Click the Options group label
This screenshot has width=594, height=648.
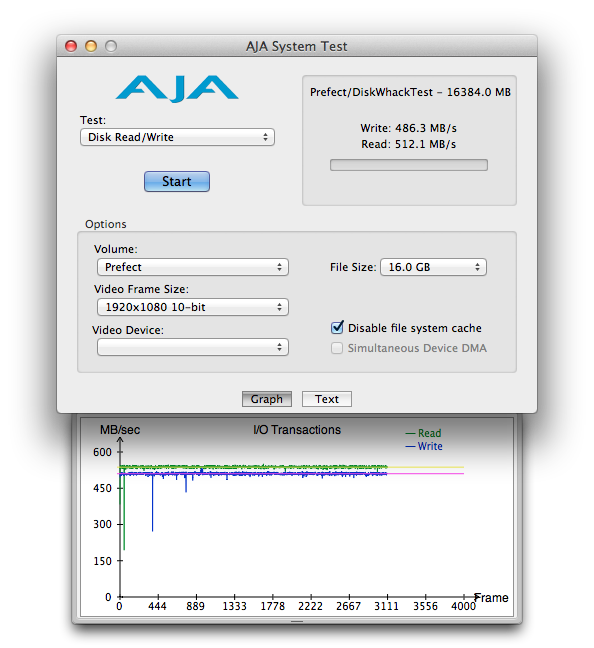click(106, 224)
